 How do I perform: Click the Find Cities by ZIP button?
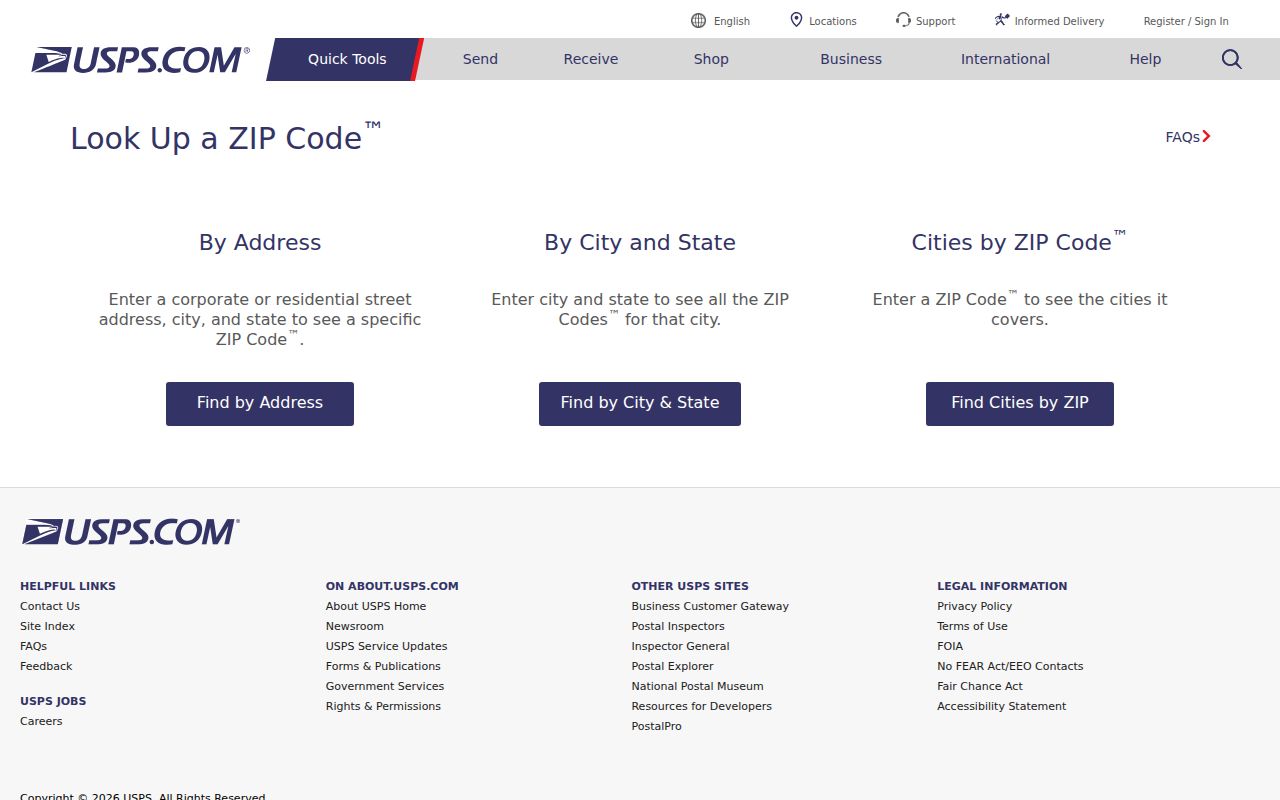coord(1020,404)
